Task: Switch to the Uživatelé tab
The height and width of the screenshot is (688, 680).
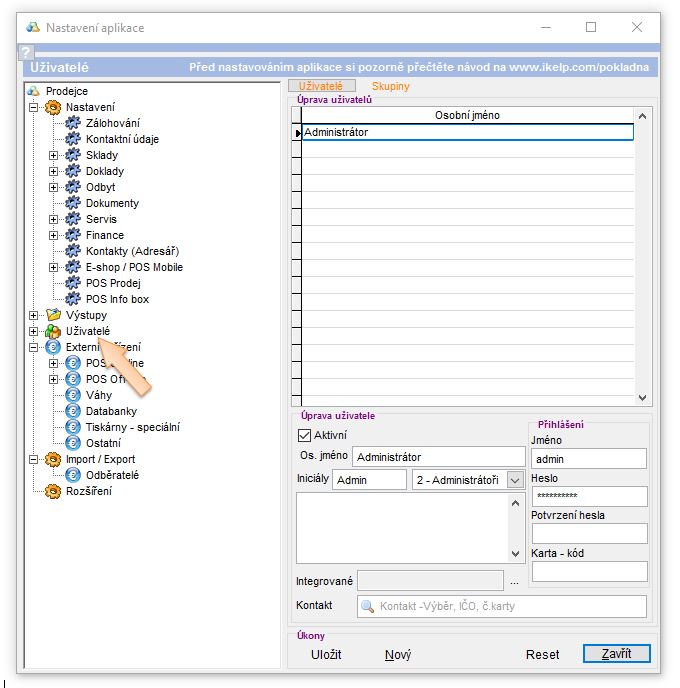Action: click(x=321, y=87)
